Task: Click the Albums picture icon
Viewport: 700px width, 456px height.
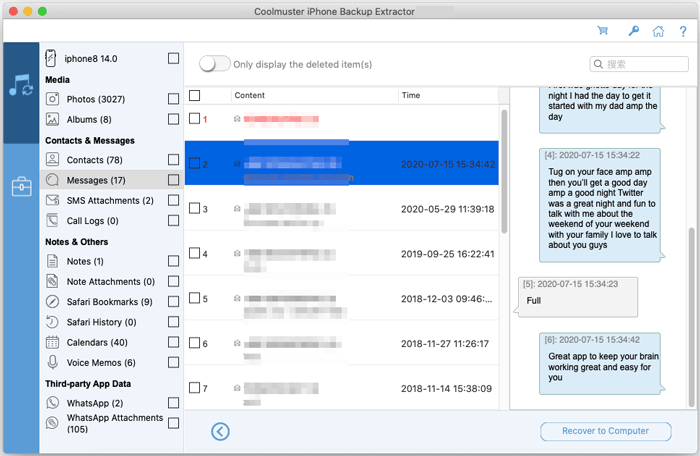Action: (x=52, y=119)
